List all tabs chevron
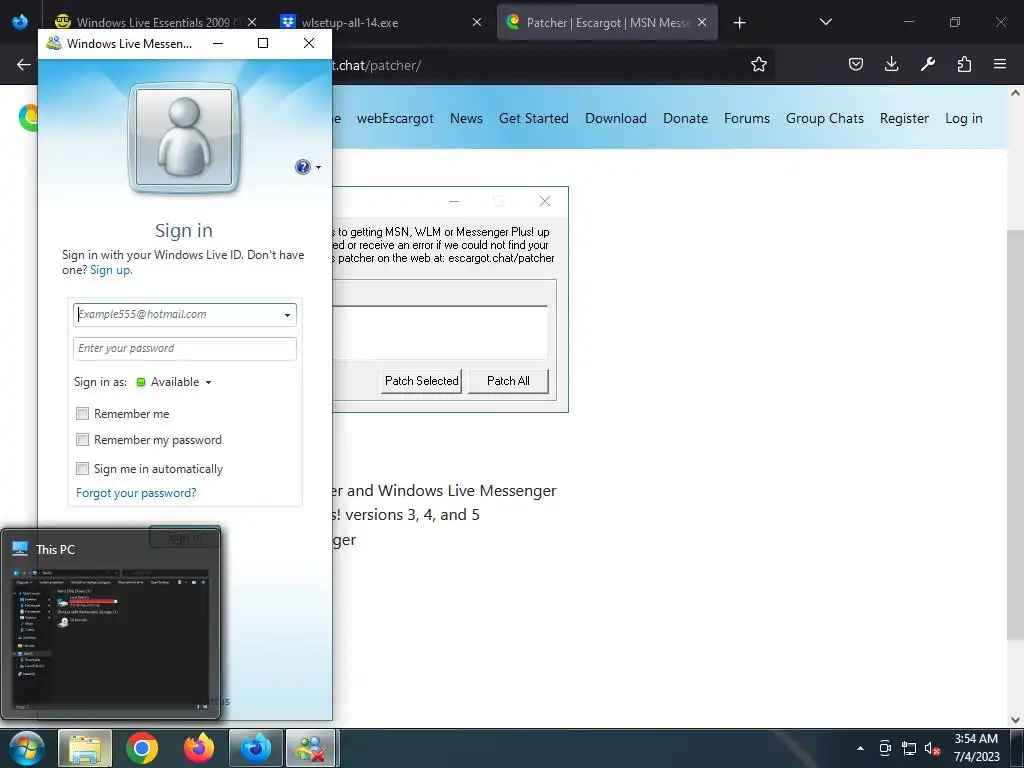 click(825, 22)
